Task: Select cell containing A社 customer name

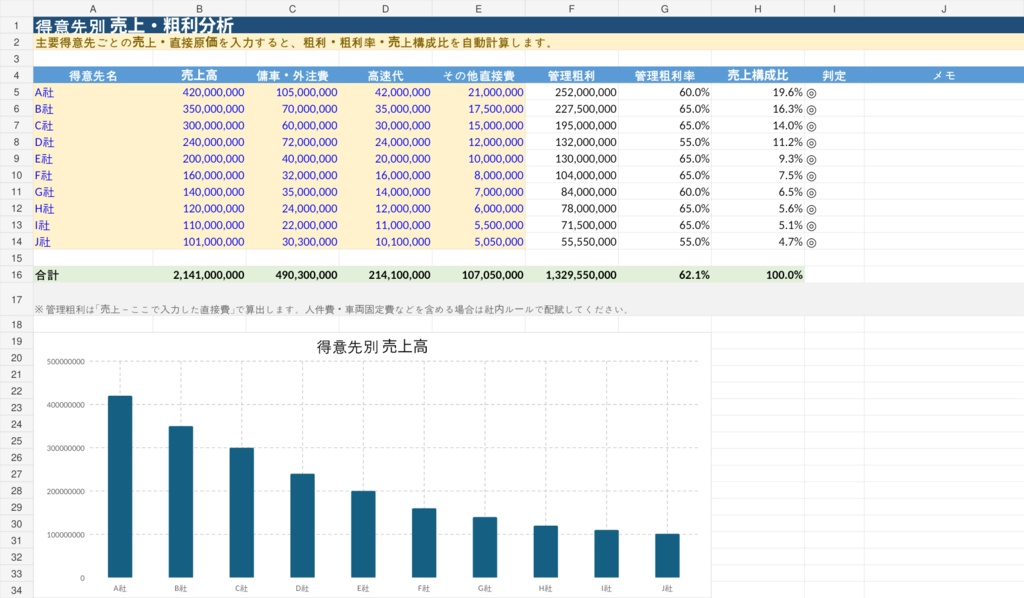Action: click(x=93, y=92)
